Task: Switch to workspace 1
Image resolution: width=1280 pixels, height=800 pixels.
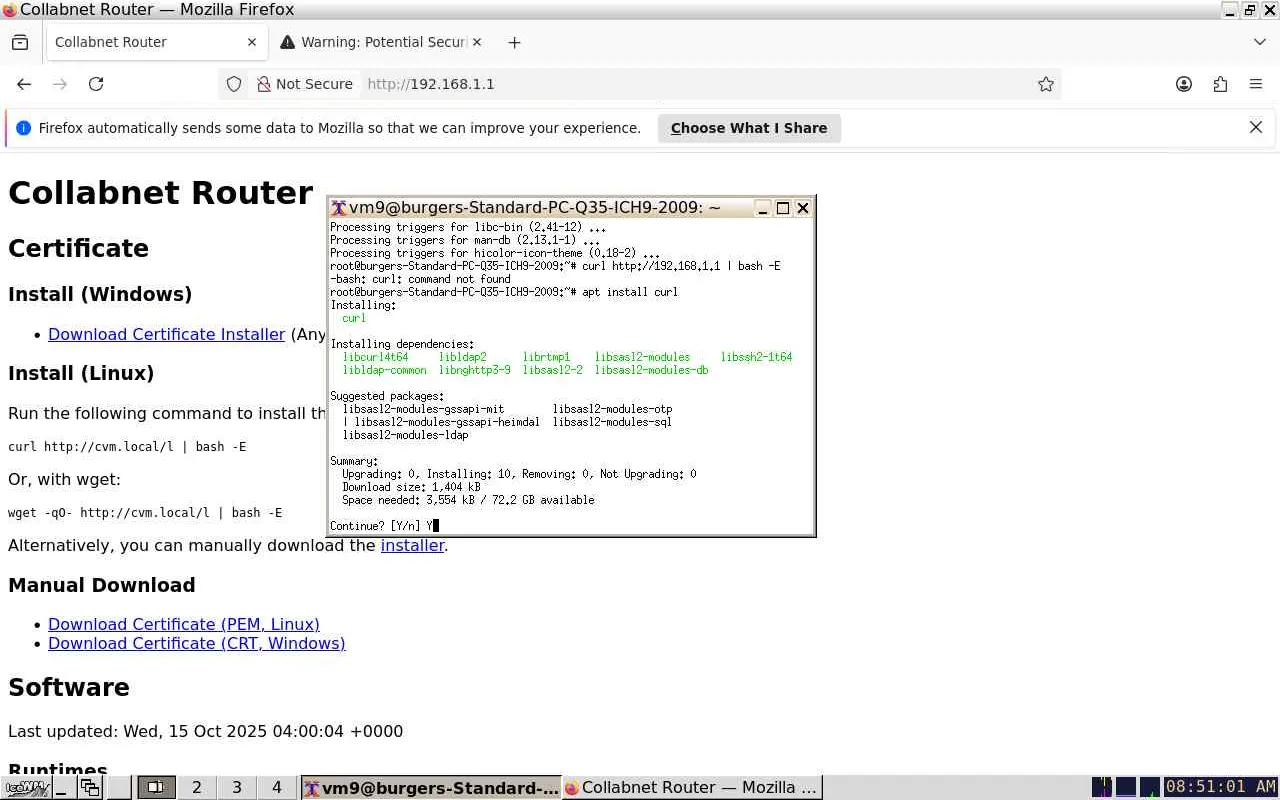Action: coord(156,788)
